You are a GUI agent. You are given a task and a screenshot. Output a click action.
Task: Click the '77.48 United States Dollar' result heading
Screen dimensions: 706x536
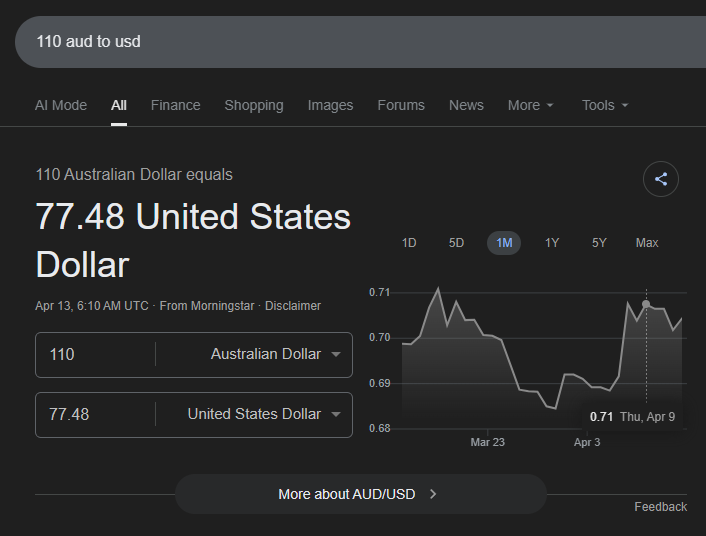click(193, 241)
